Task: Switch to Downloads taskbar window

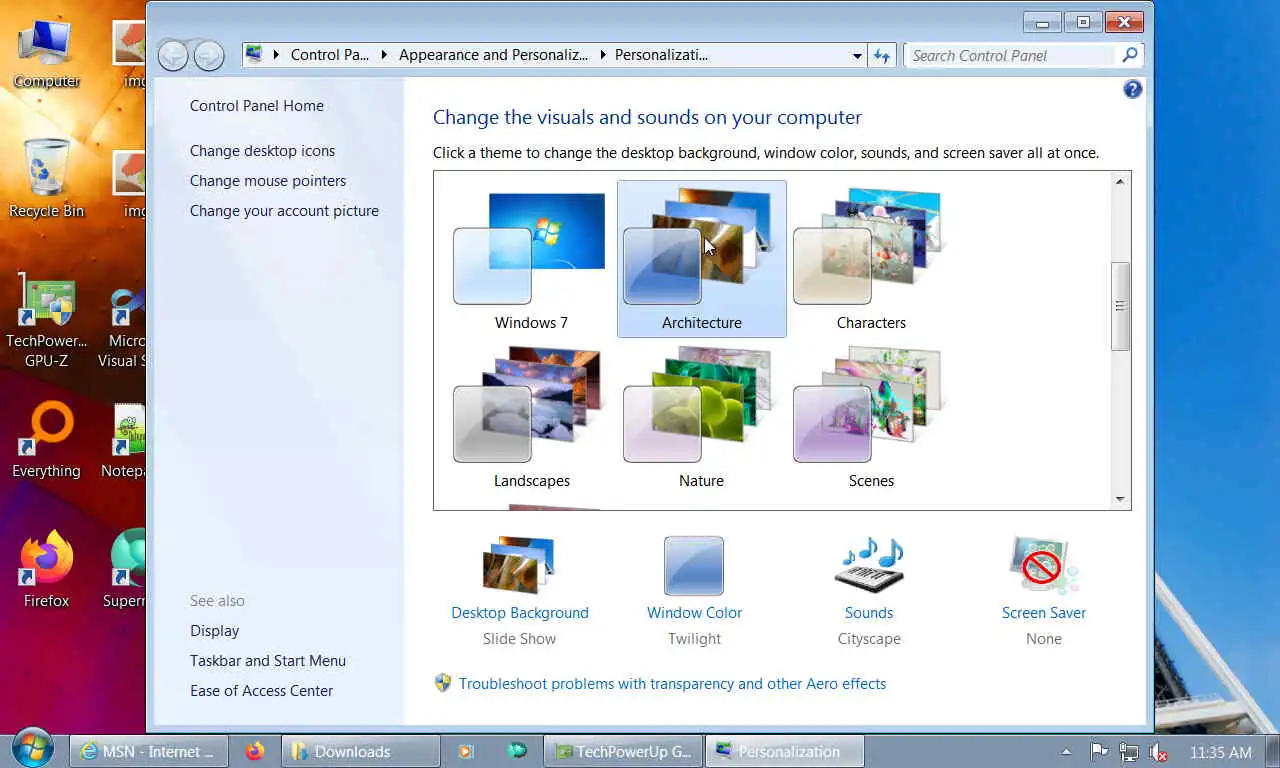Action: (361, 751)
